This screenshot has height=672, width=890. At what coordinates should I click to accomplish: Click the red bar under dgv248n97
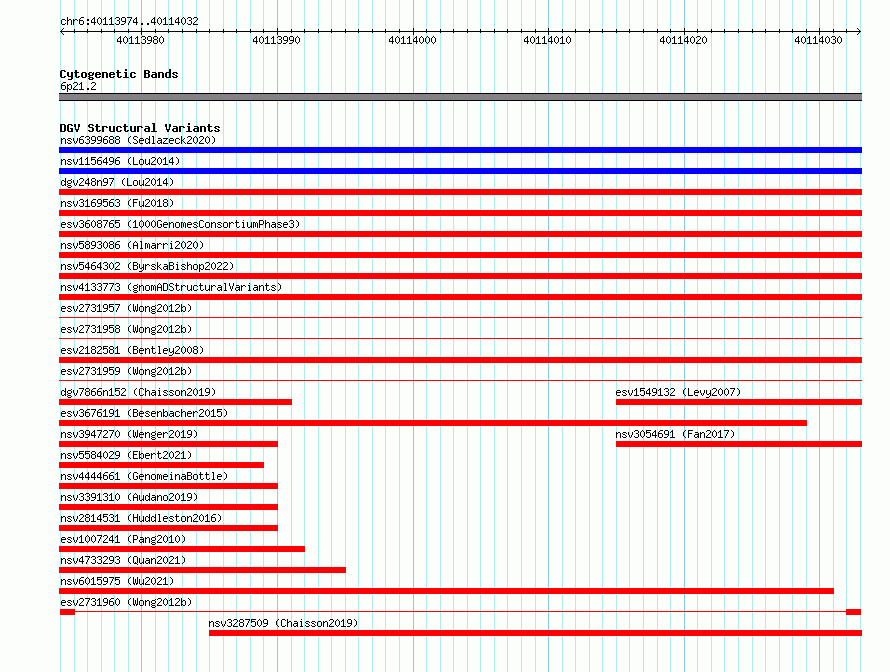(460, 192)
